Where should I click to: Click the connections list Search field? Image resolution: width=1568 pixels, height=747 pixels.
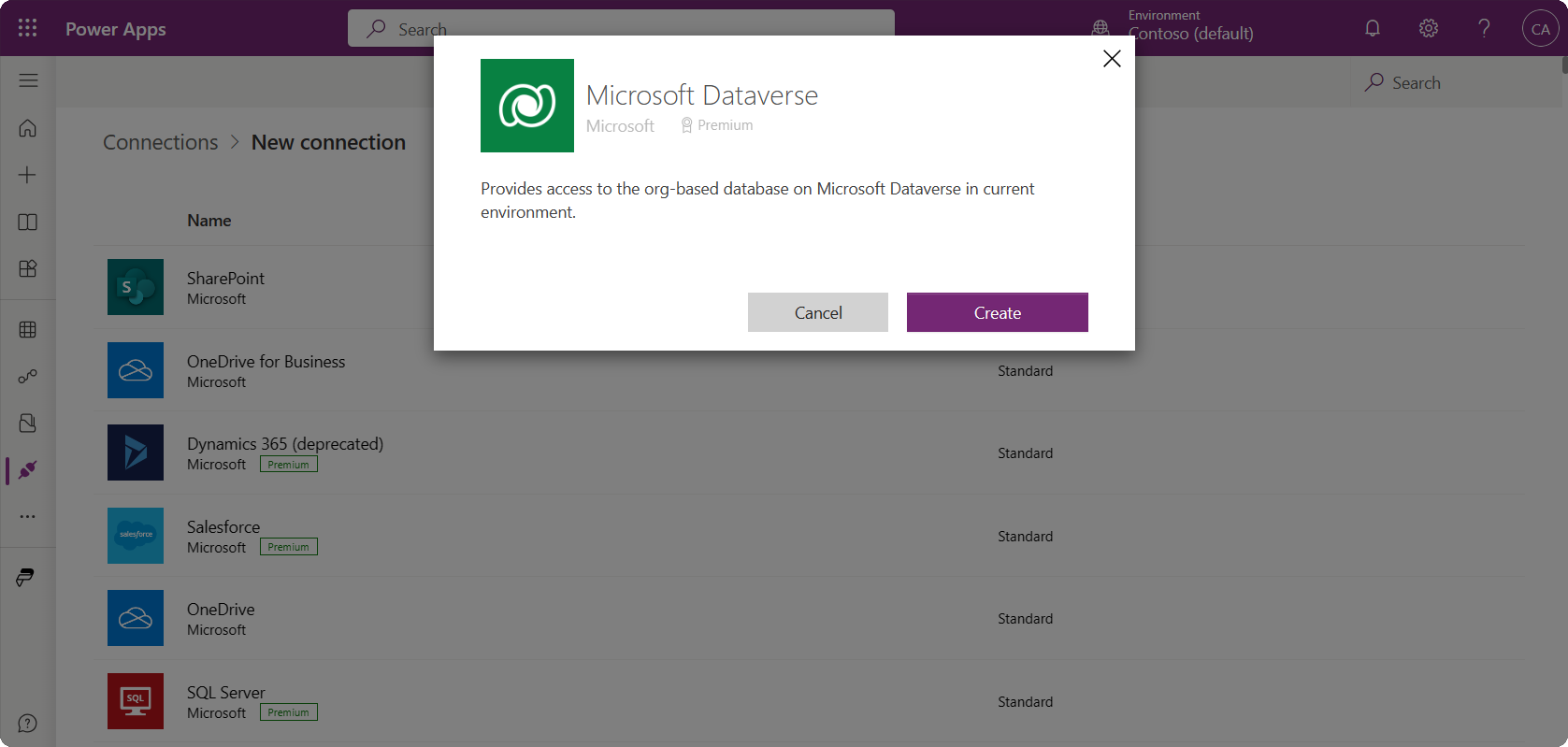(x=1454, y=82)
